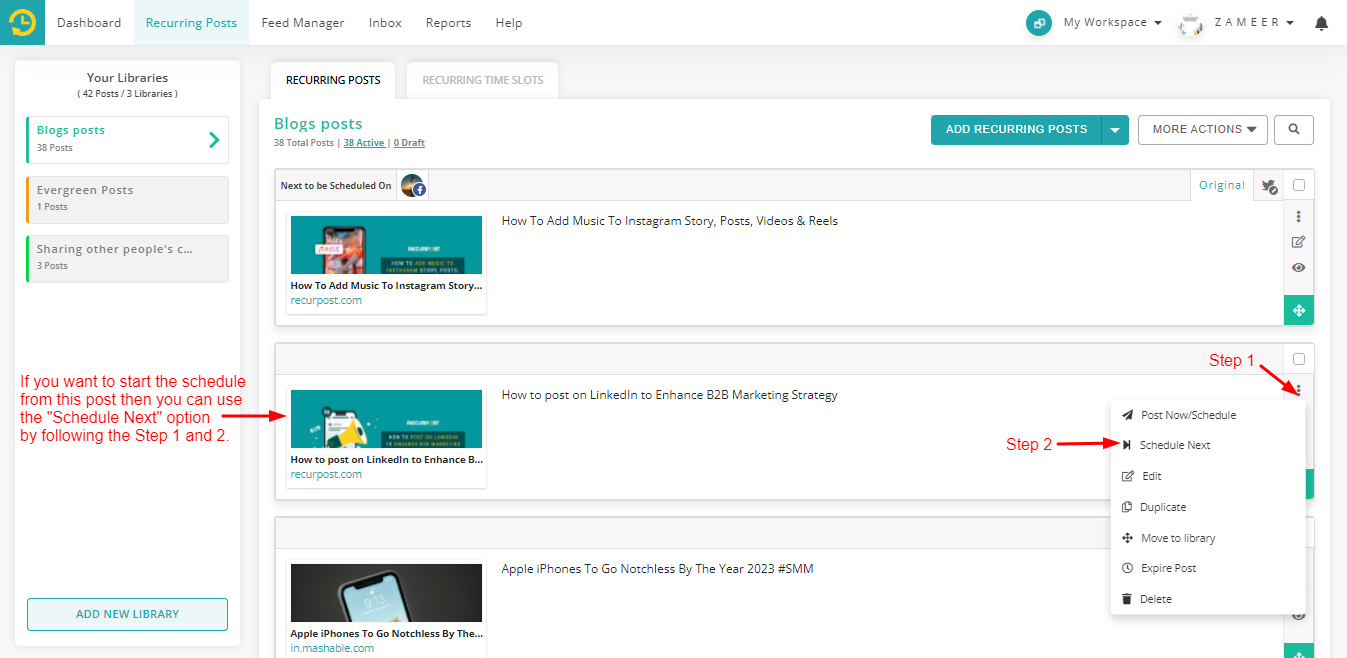Click the Apple iPhones post thumbnail
The width and height of the screenshot is (1347, 658).
(386, 593)
